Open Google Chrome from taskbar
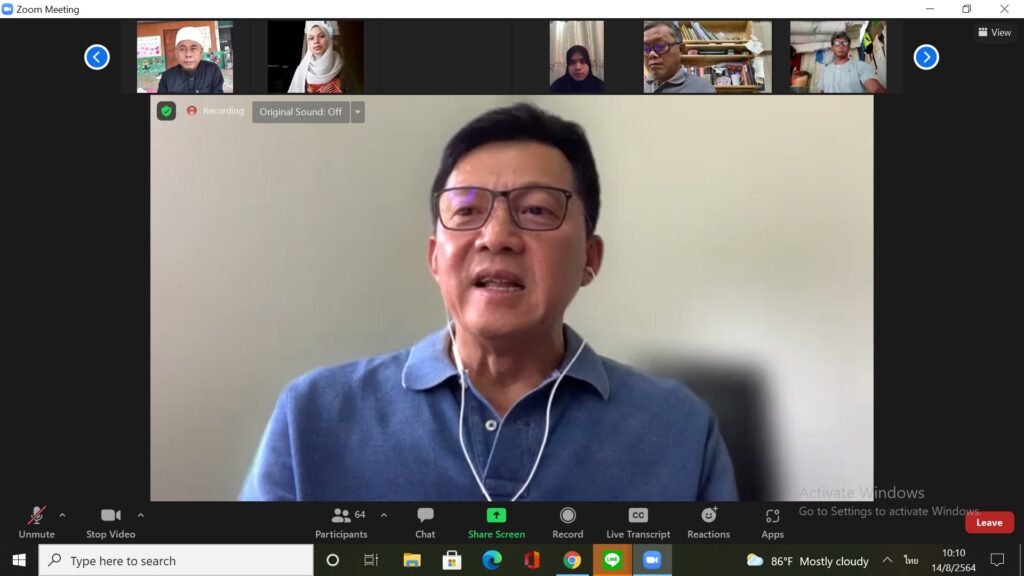This screenshot has height=576, width=1024. 572,560
